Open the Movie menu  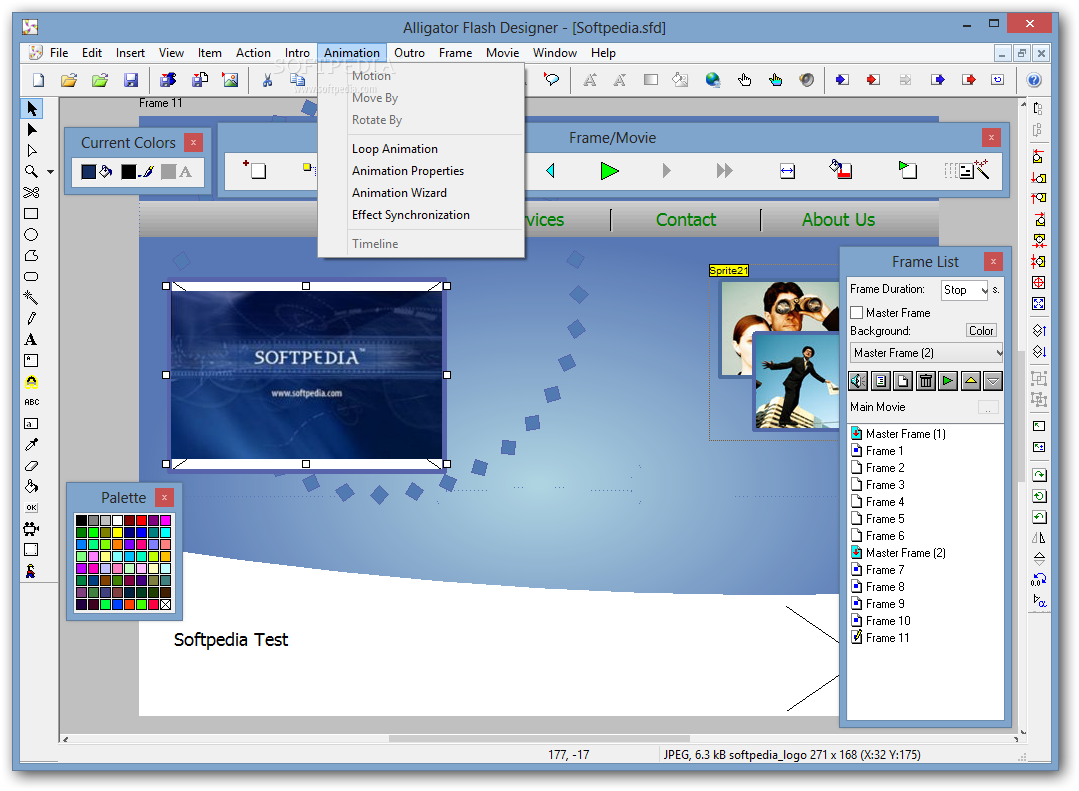point(502,53)
